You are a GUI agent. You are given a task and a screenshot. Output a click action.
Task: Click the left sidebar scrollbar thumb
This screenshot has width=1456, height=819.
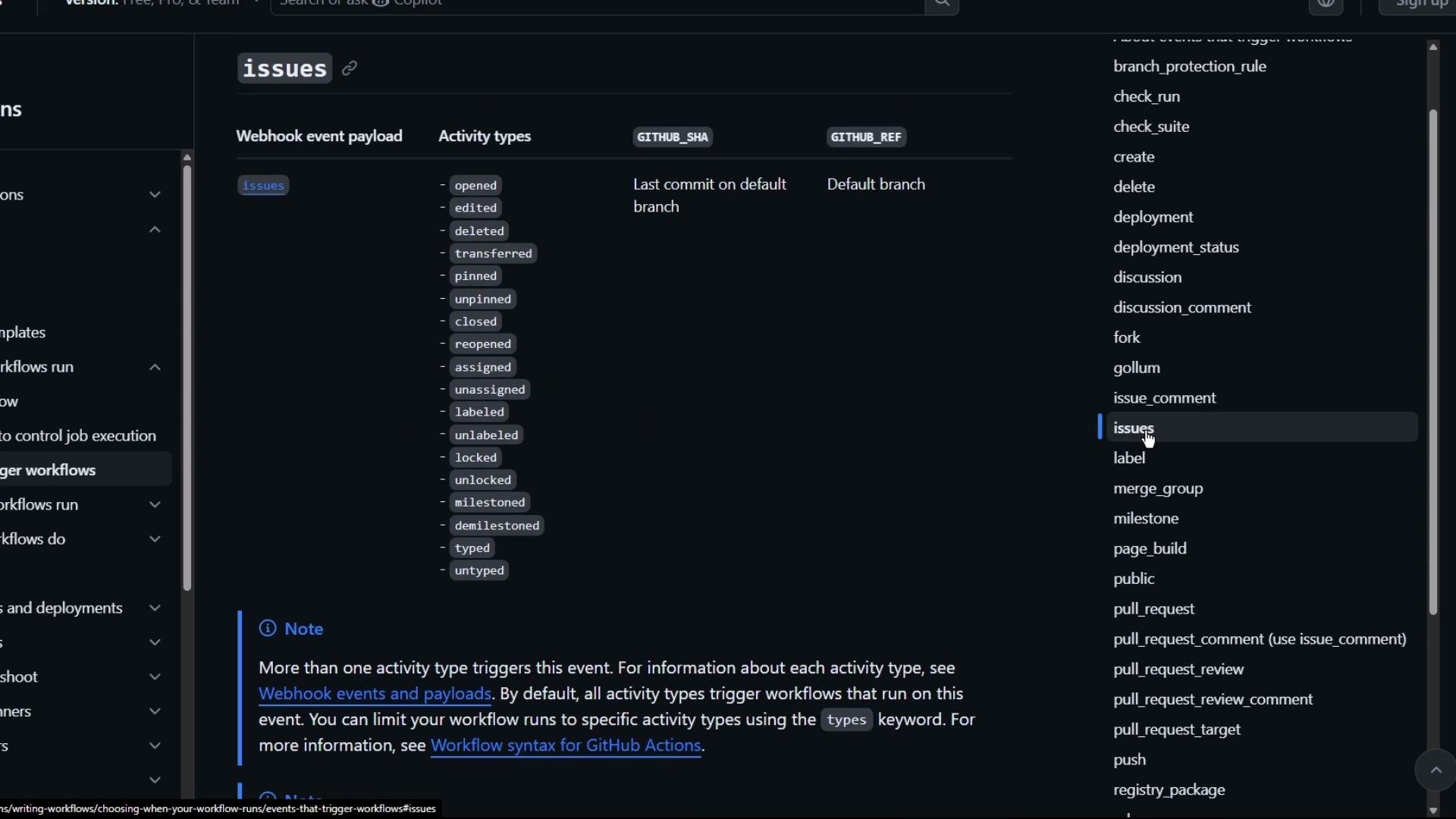coord(187,378)
